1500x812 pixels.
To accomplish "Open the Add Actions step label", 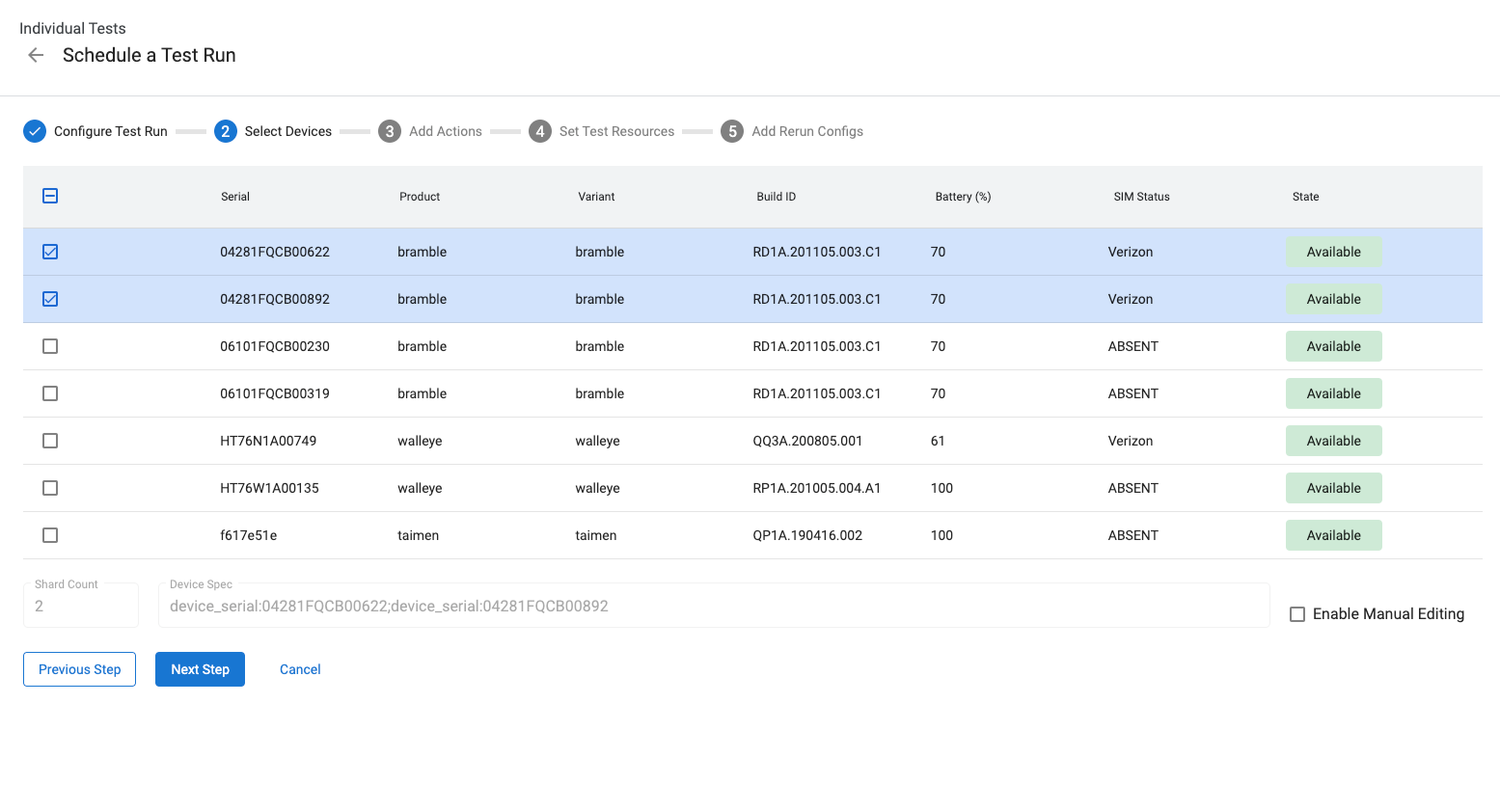I will 445,131.
